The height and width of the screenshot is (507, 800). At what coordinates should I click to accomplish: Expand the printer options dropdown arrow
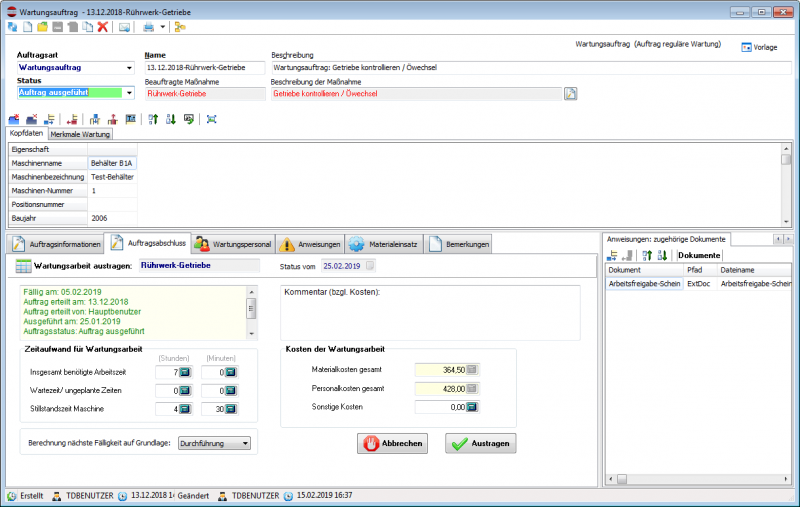click(163, 27)
